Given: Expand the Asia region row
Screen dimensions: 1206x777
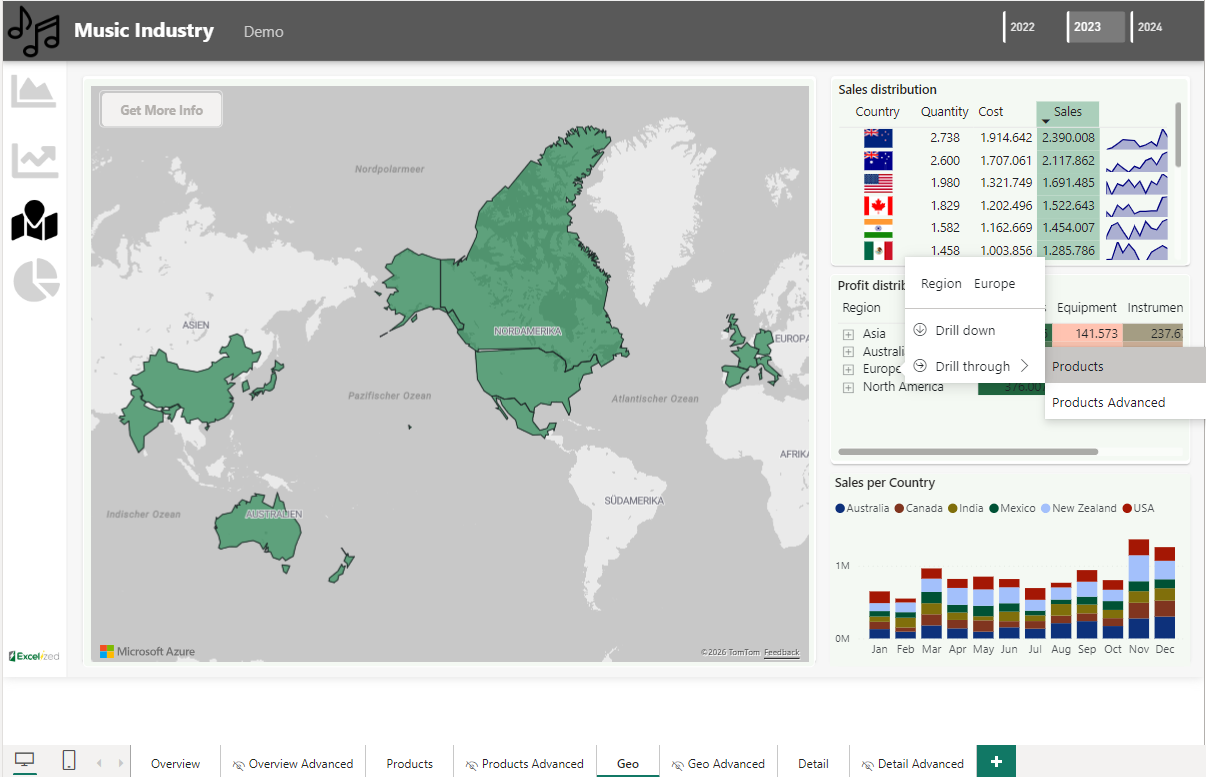Looking at the screenshot, I should (x=848, y=334).
